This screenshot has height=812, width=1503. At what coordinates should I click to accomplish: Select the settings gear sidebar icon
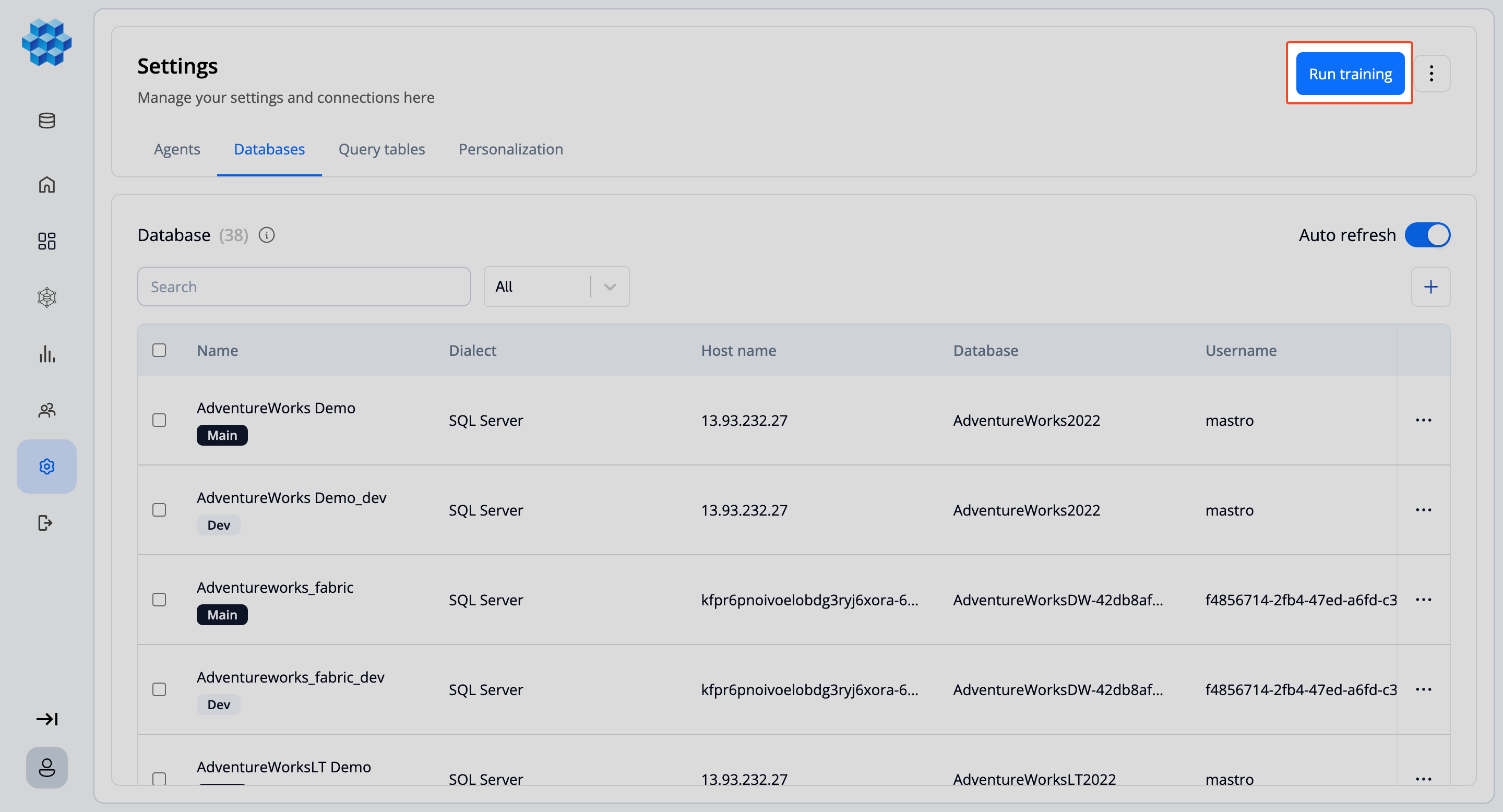coord(46,467)
